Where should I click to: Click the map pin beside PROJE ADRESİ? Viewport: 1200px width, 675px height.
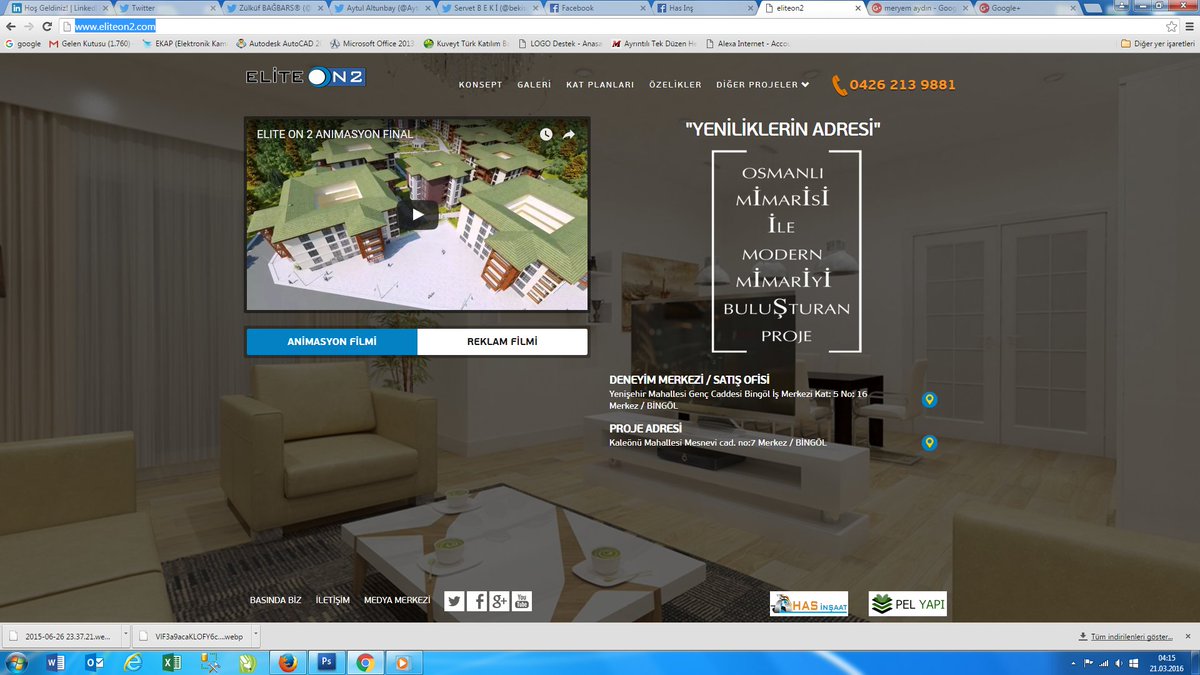(x=931, y=442)
